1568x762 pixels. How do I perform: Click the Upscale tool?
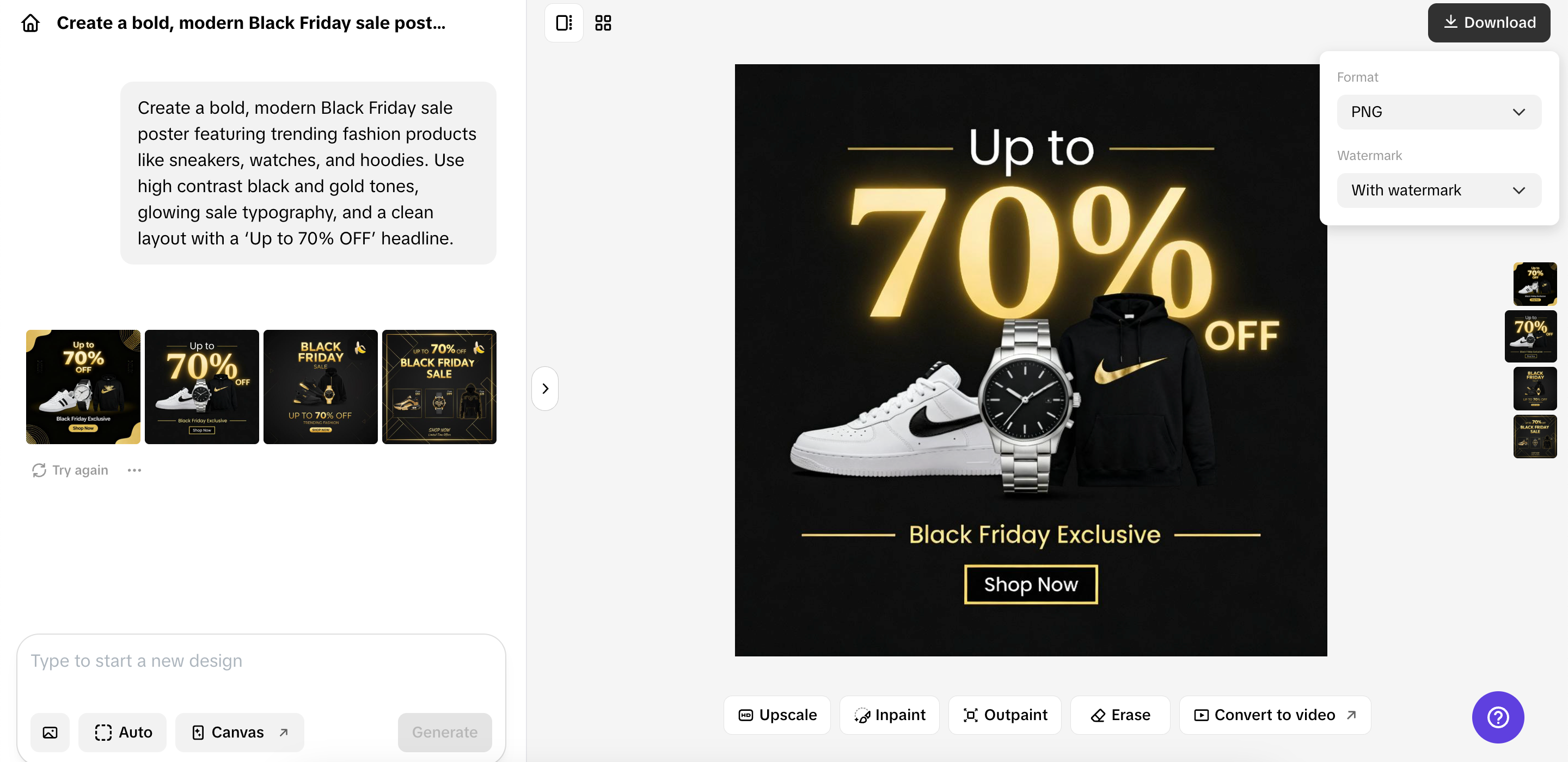777,715
